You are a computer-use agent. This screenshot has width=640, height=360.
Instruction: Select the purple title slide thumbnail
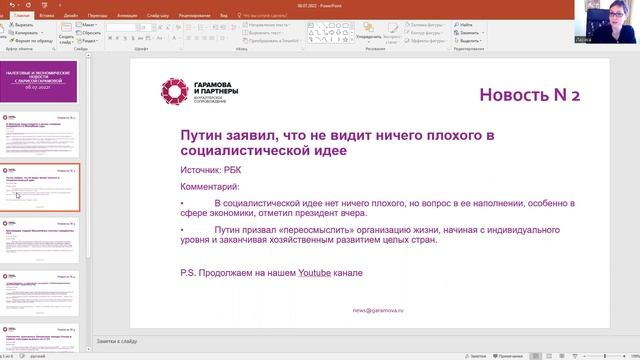pos(38,82)
